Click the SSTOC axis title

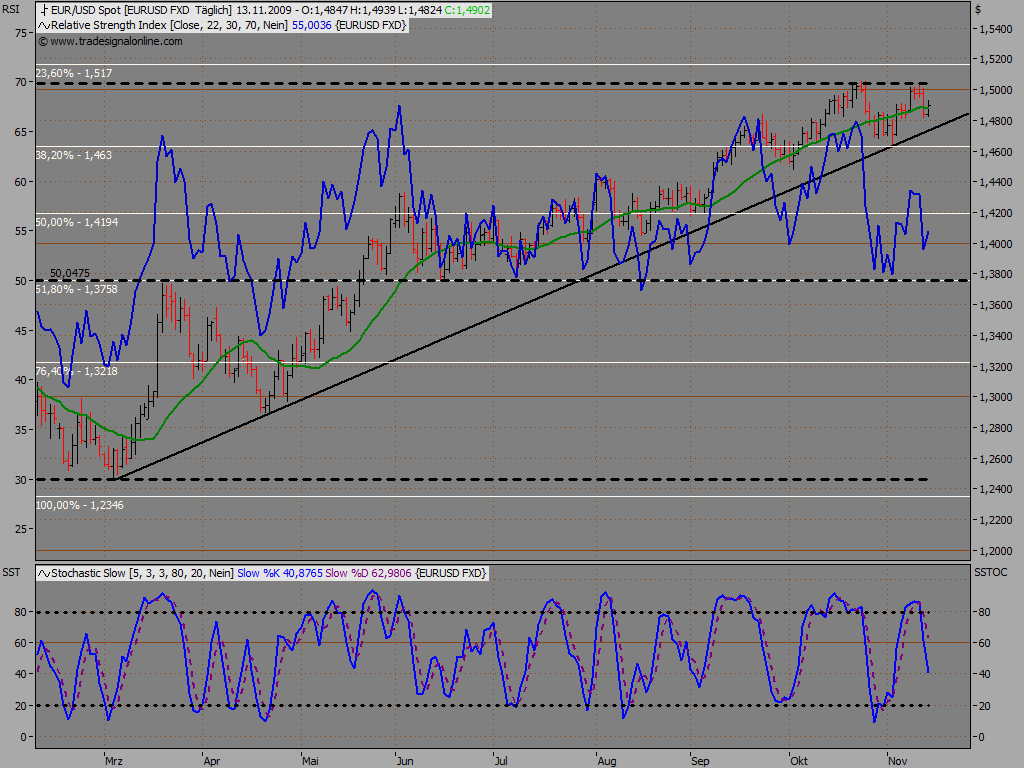991,573
